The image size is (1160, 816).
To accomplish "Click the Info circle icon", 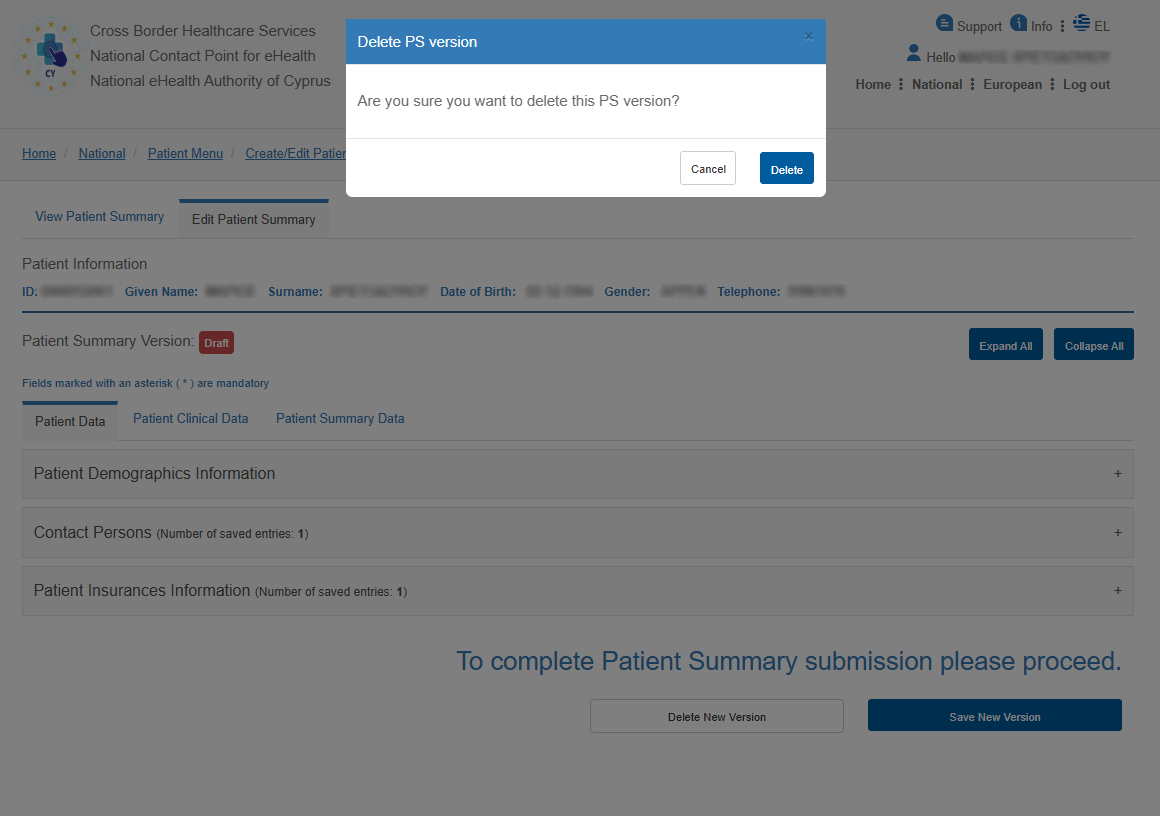I will tap(1018, 23).
